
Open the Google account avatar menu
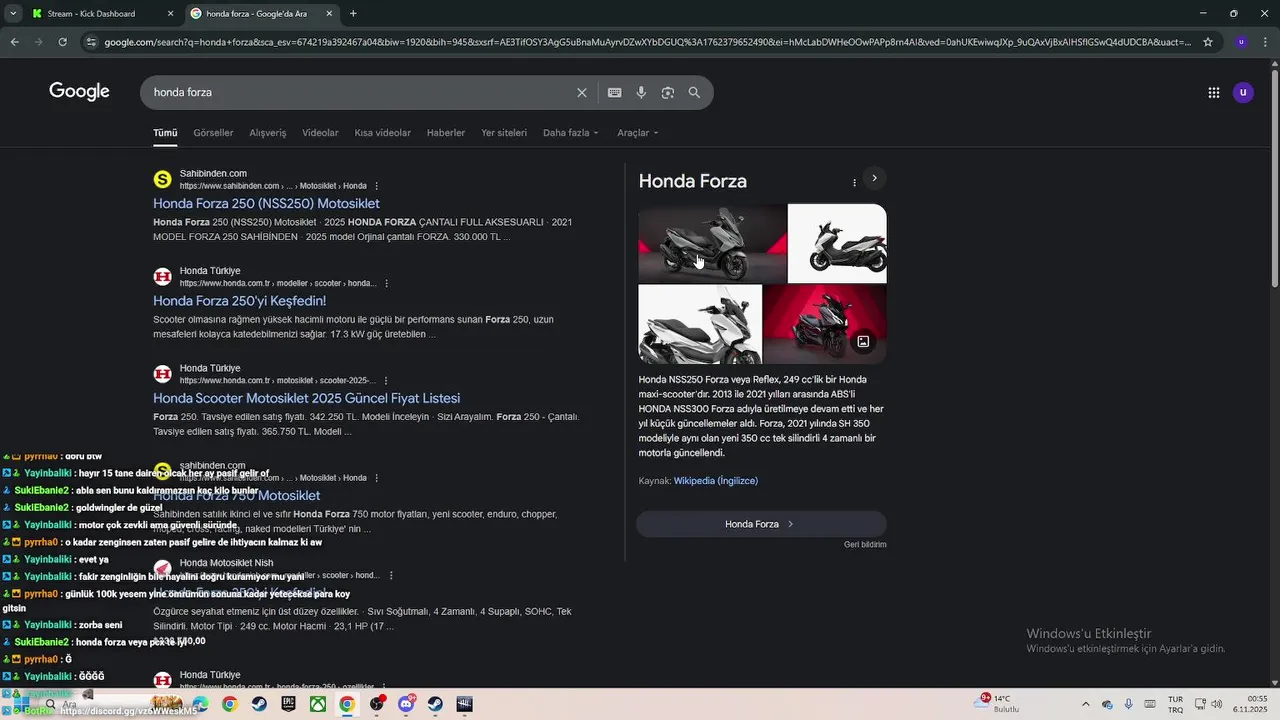pyautogui.click(x=1243, y=92)
